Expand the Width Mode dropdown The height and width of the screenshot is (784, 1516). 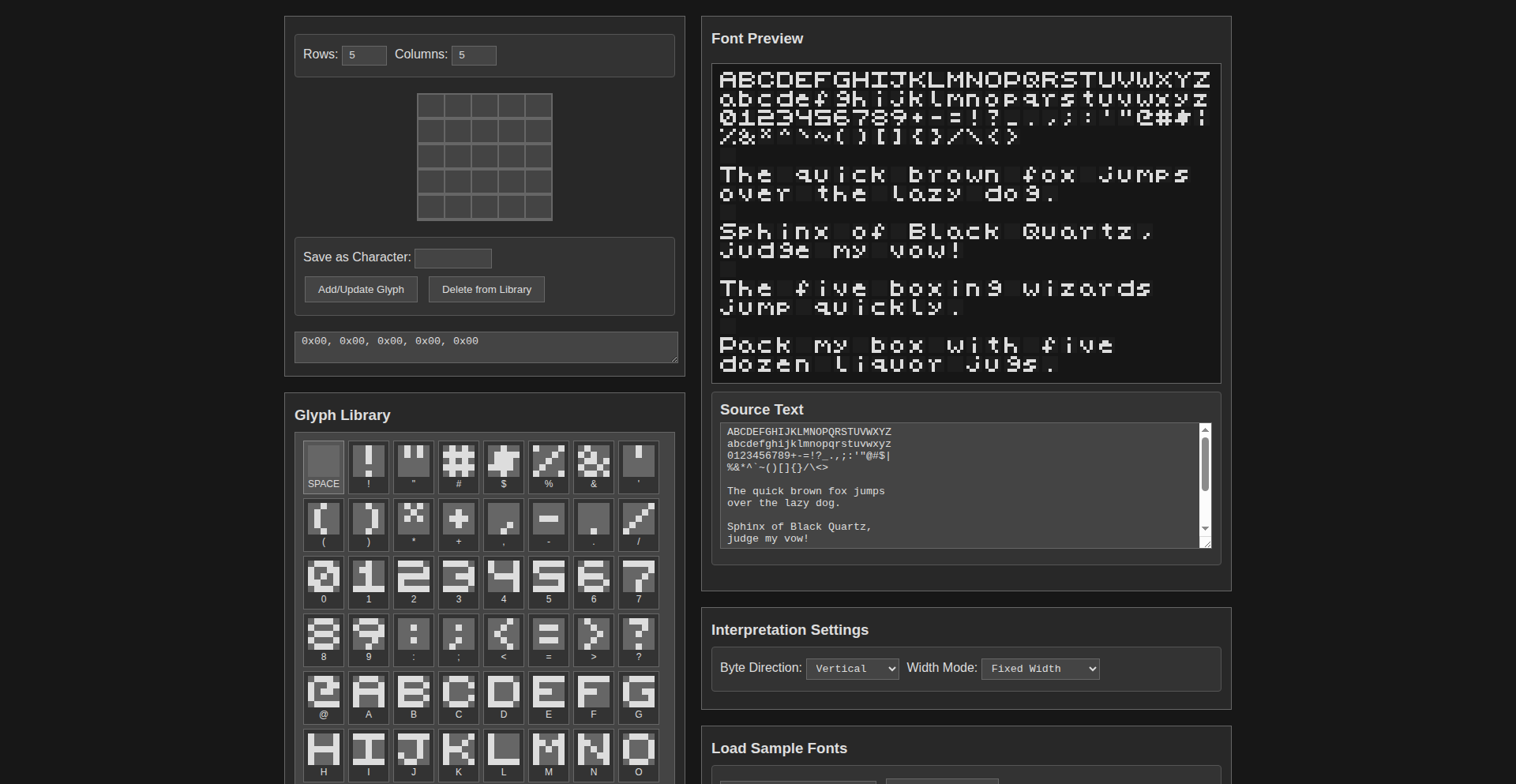[1040, 669]
